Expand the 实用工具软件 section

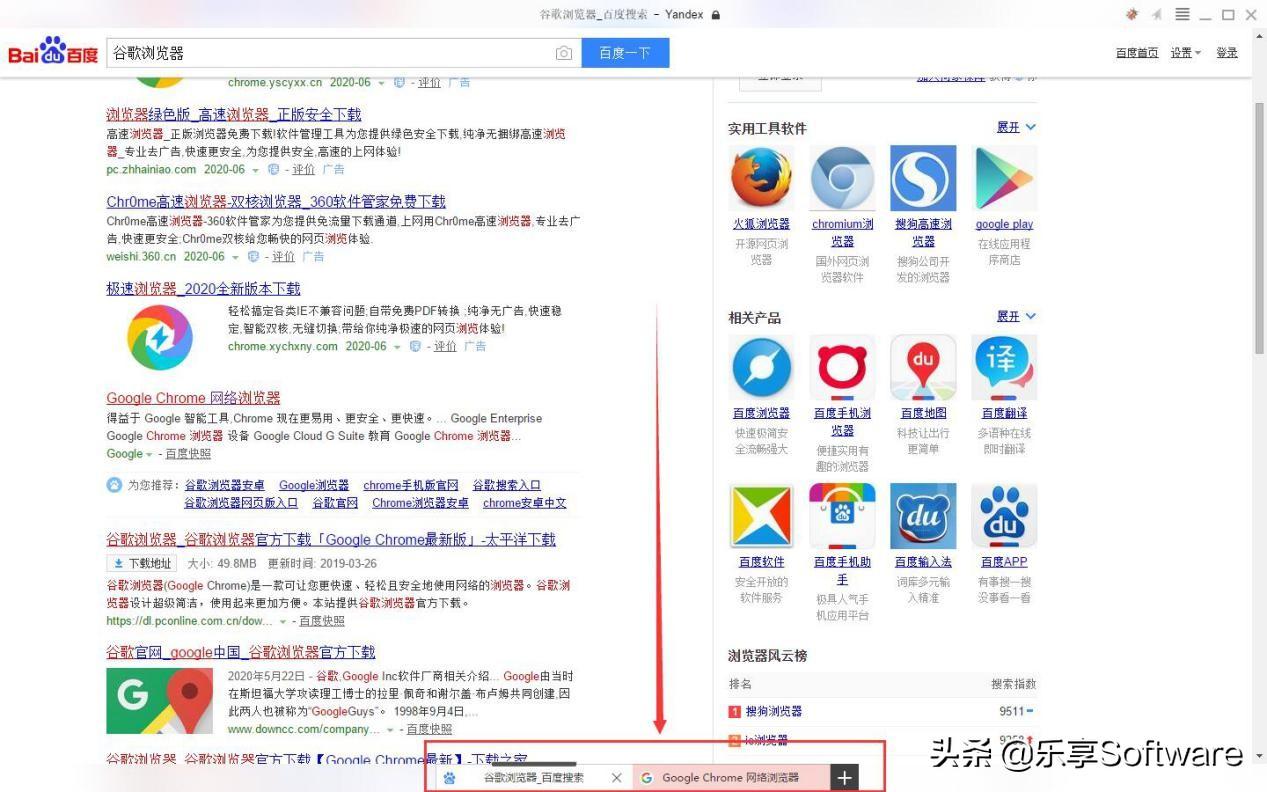tap(1016, 128)
